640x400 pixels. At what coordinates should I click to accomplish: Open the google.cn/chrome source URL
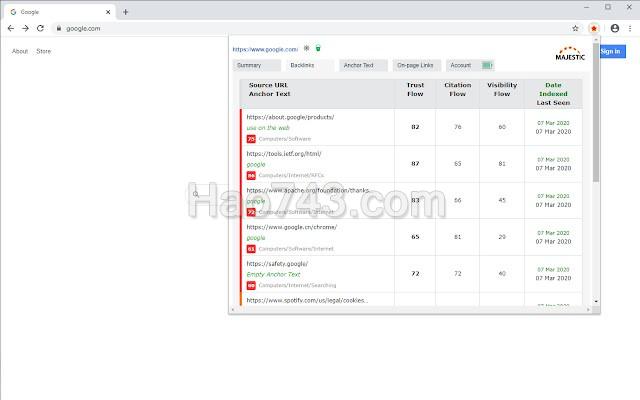(292, 227)
